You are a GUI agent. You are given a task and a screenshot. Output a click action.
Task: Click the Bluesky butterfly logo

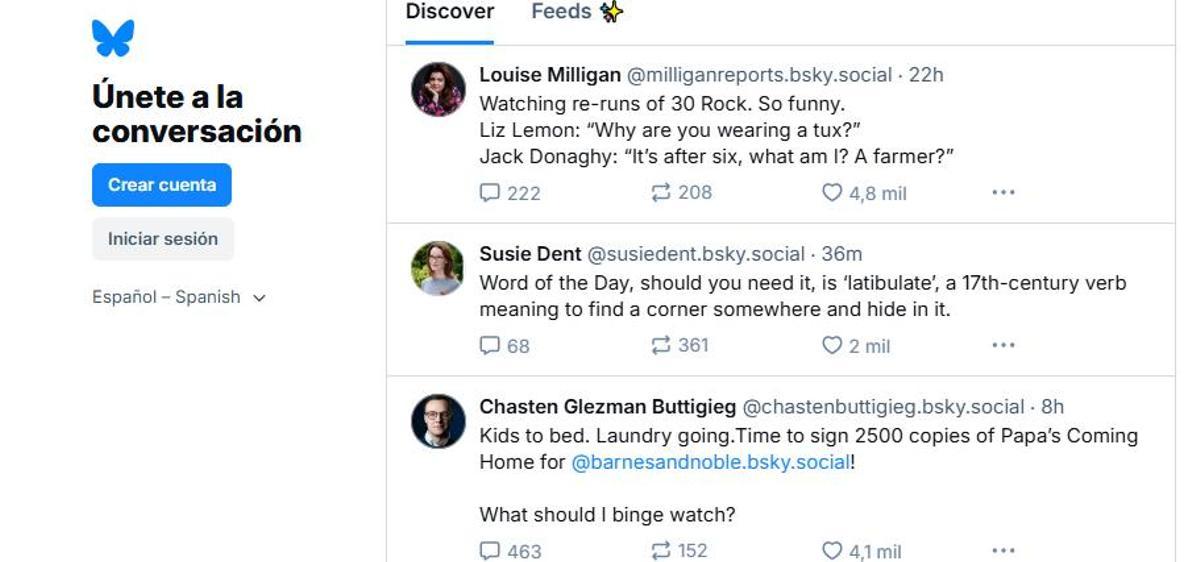(x=113, y=39)
